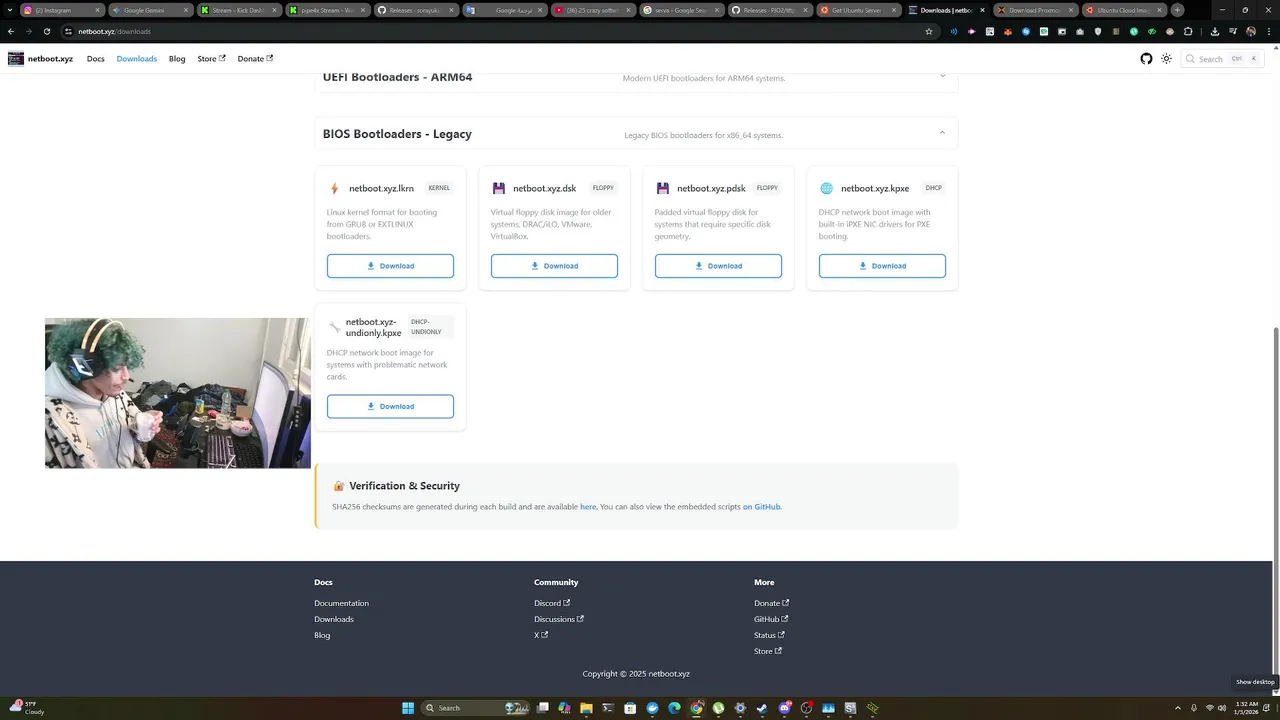Open Chrome profile avatar
The height and width of the screenshot is (720, 1280).
[x=1251, y=31]
